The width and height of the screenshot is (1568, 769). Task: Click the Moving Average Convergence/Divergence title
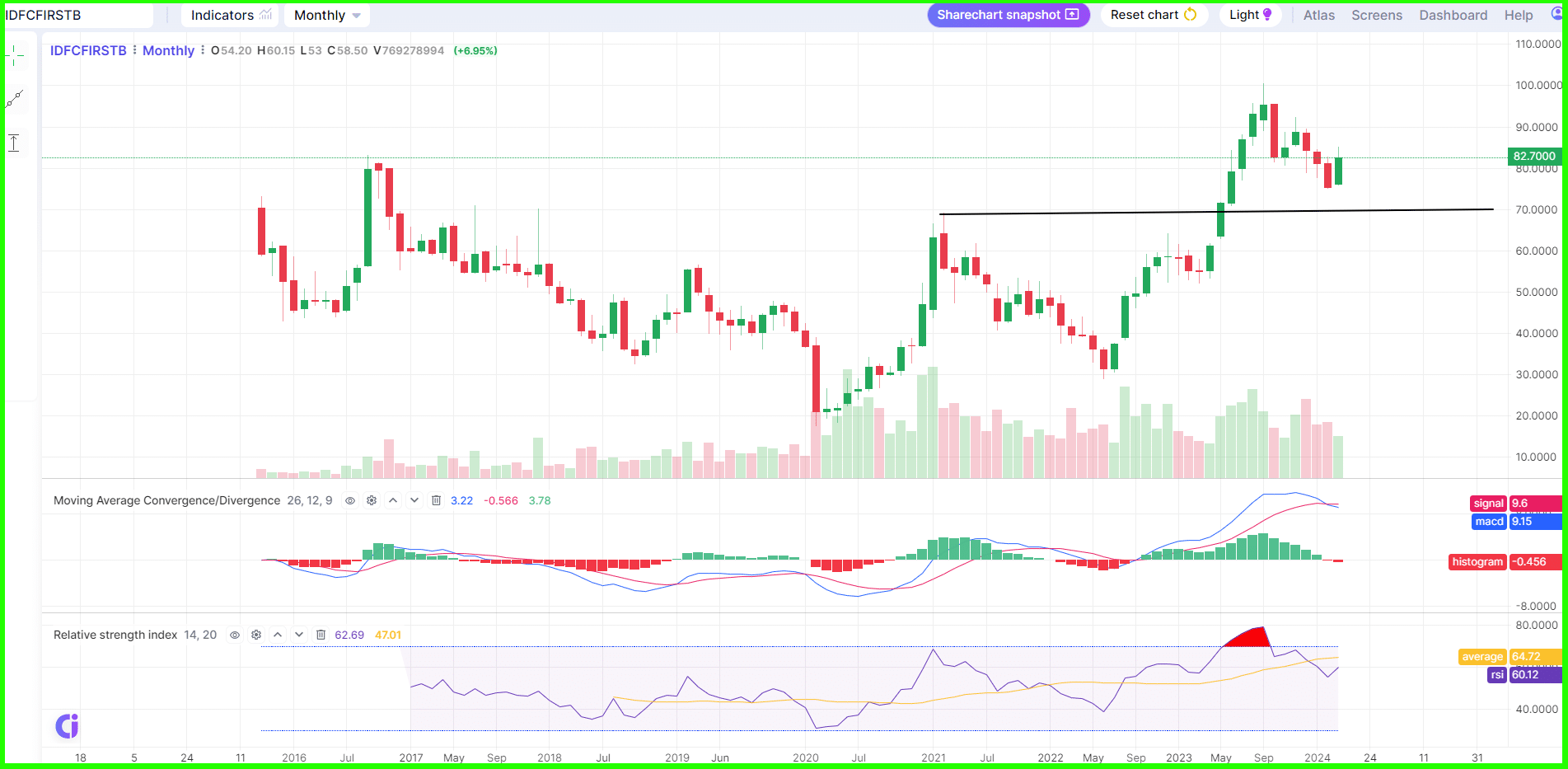pos(166,500)
